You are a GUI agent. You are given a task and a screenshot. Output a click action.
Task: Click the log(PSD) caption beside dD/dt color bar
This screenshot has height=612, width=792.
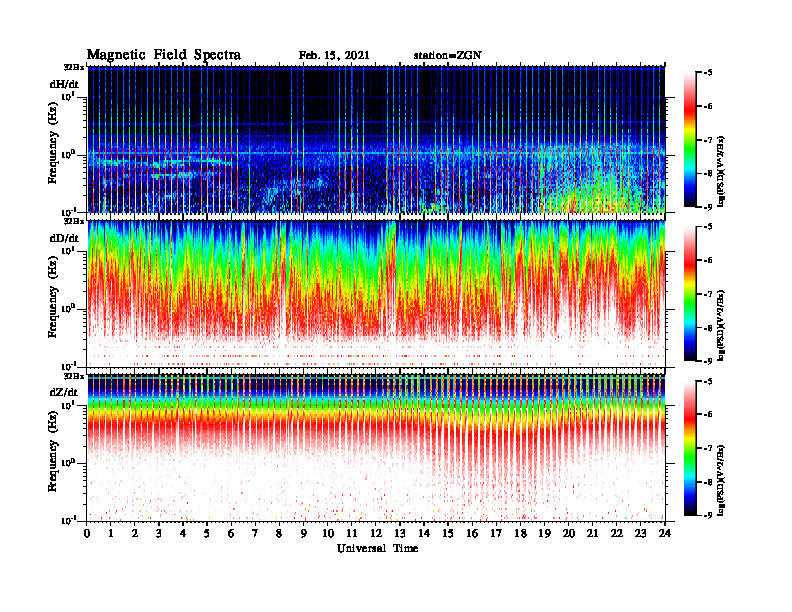(x=722, y=325)
